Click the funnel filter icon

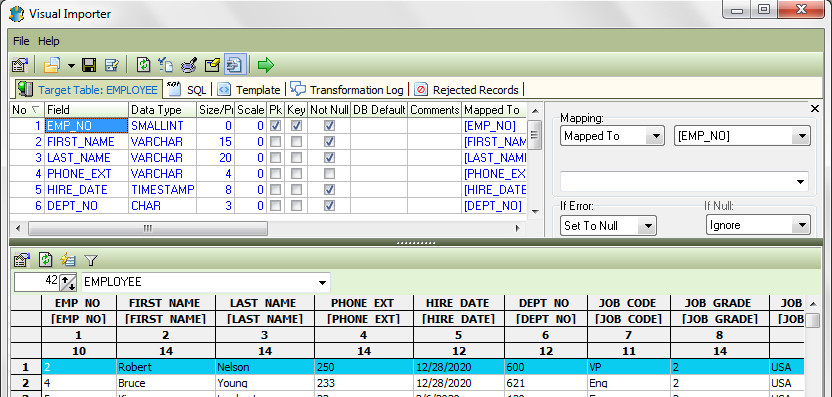[91, 260]
